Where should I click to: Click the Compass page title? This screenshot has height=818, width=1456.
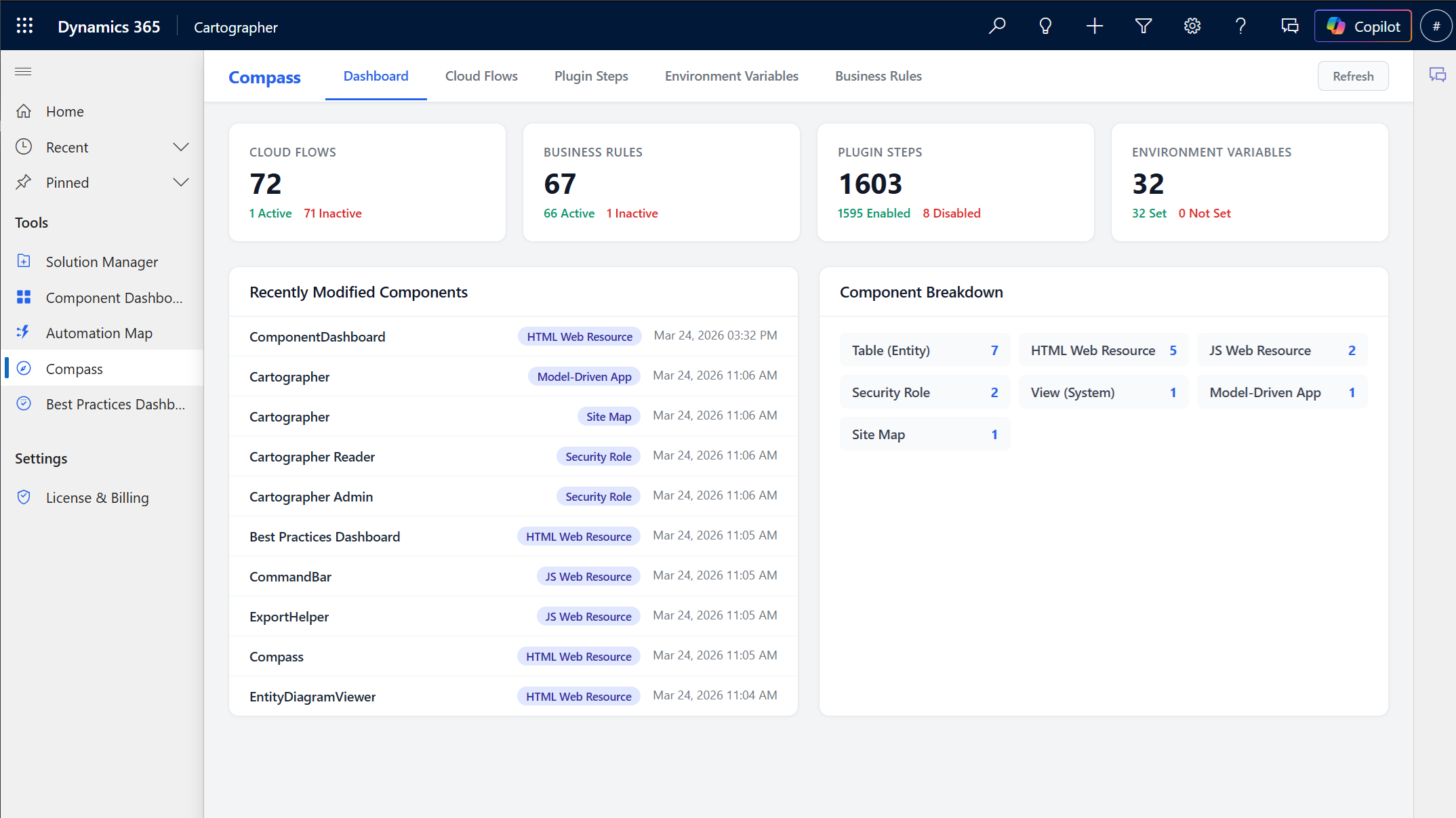(x=264, y=77)
